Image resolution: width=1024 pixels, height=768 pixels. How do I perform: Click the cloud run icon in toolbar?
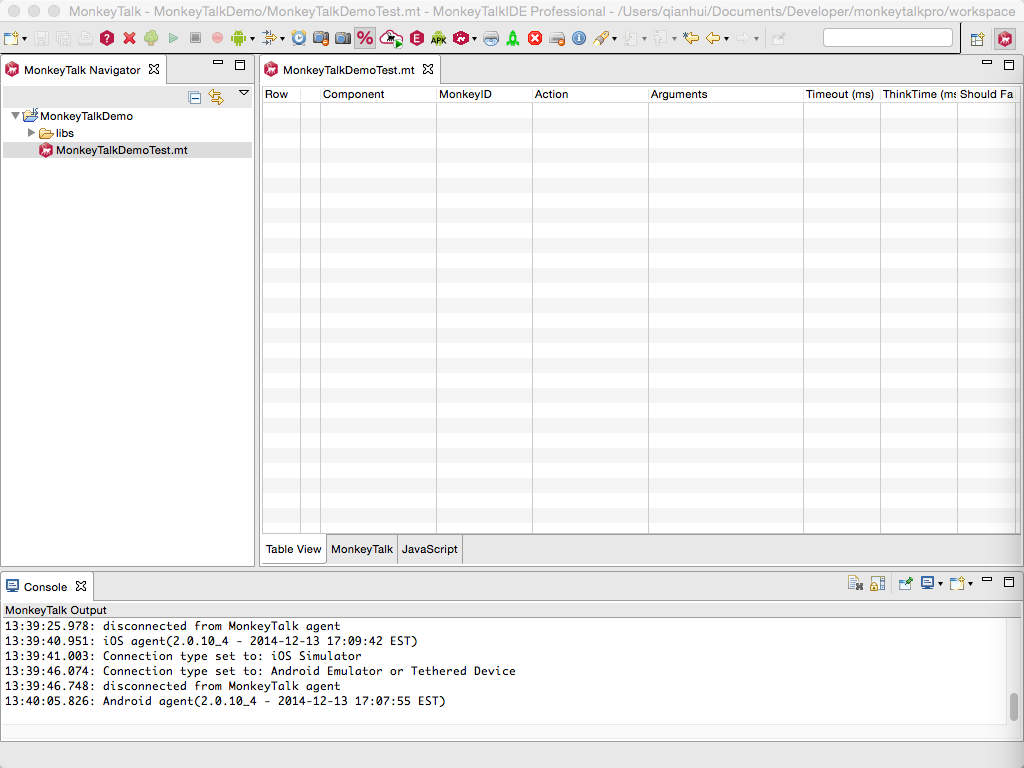pos(391,39)
